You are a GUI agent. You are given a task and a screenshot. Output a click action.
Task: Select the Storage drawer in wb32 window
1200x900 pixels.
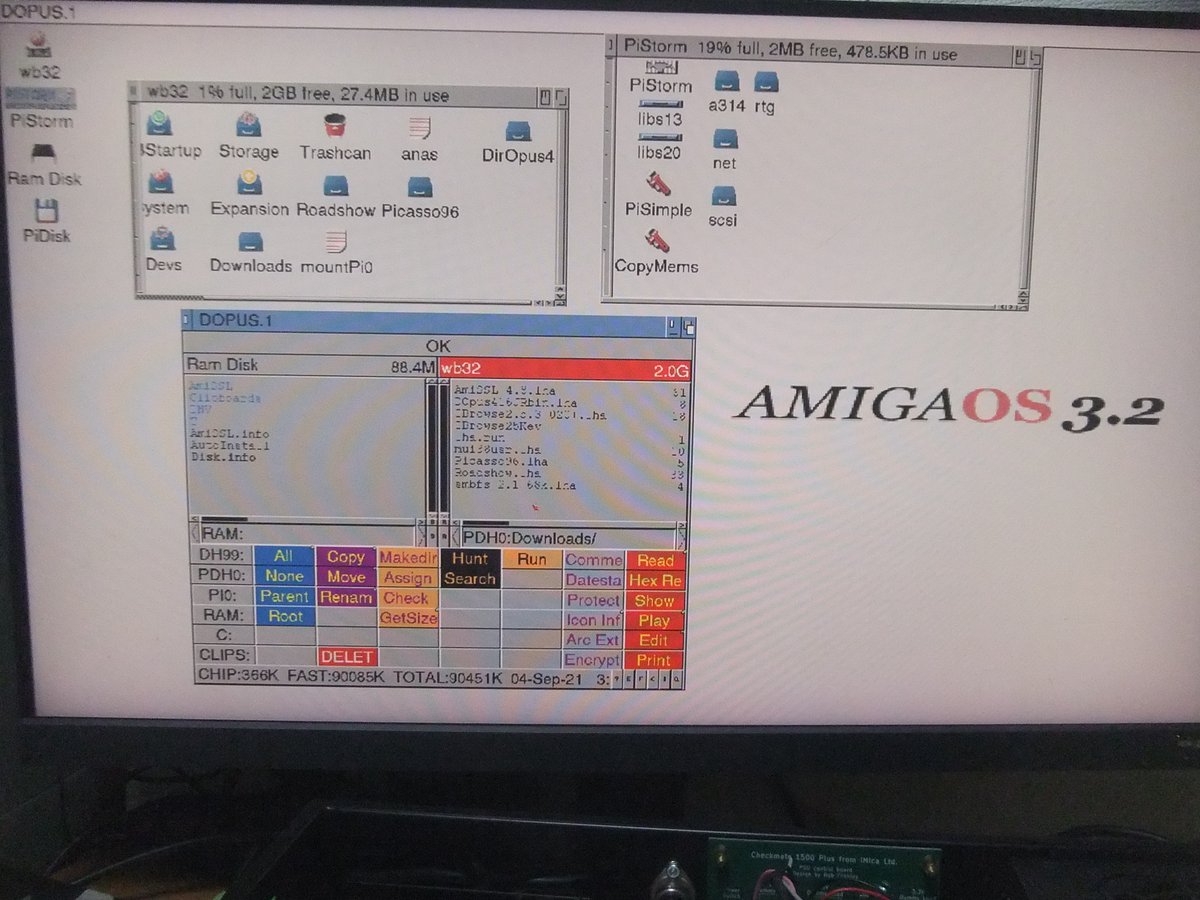point(248,125)
